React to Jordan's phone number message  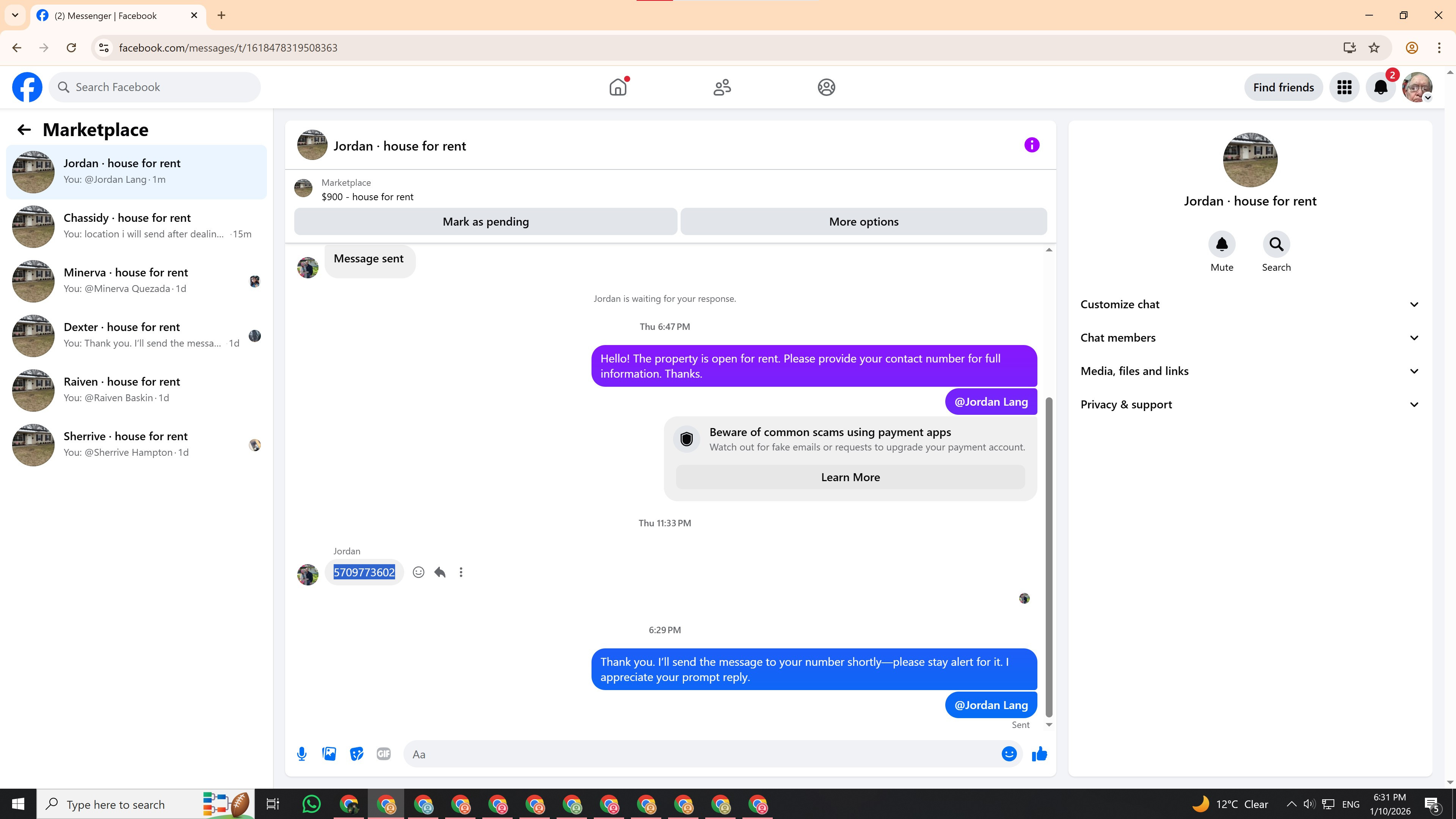pyautogui.click(x=418, y=573)
